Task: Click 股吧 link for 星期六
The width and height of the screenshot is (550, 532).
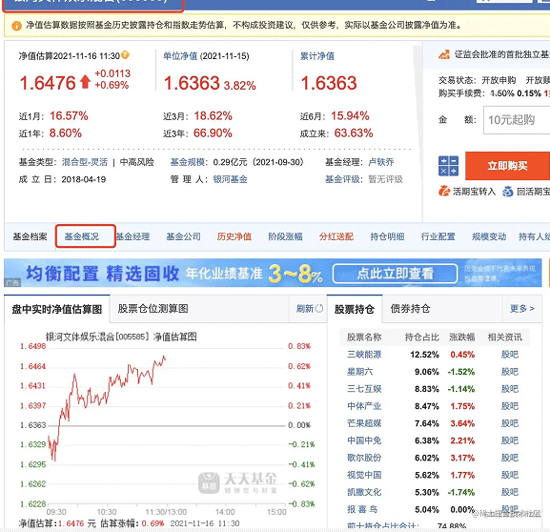Action: (510, 372)
